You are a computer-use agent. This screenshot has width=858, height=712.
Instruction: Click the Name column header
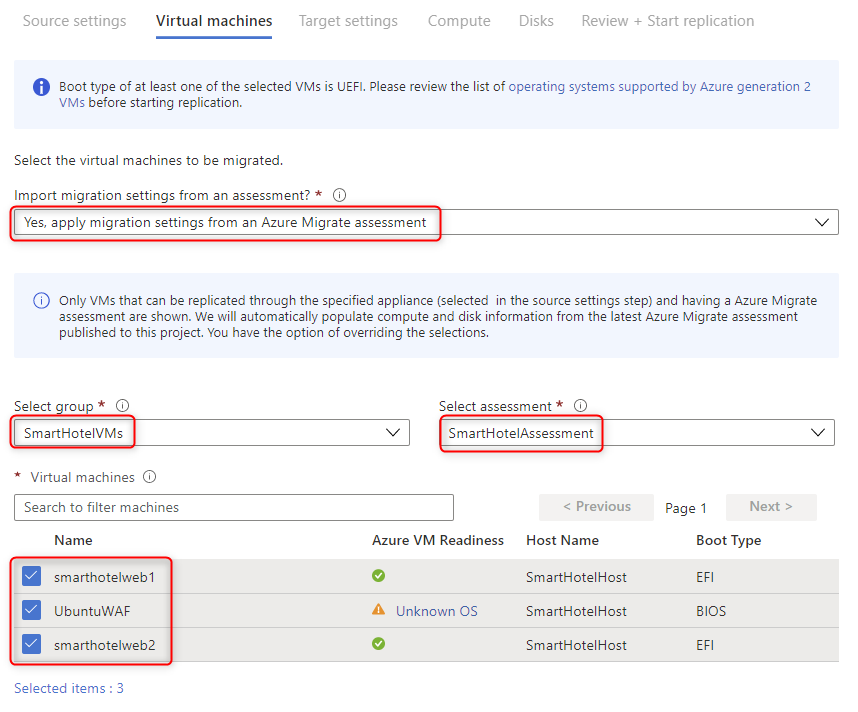coord(73,540)
